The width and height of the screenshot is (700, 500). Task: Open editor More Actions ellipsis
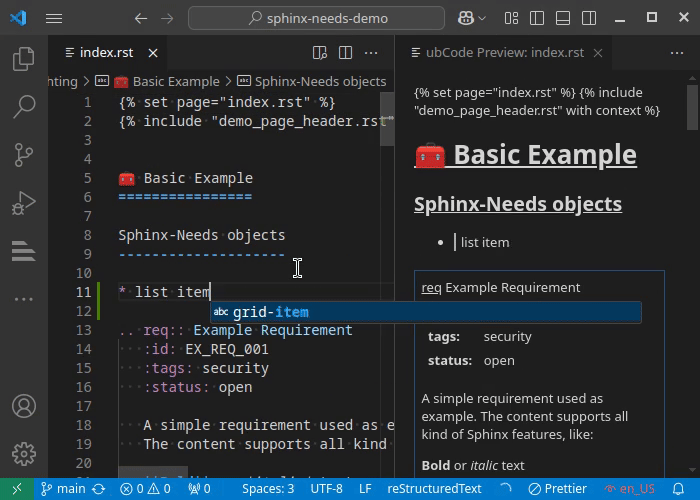(371, 53)
